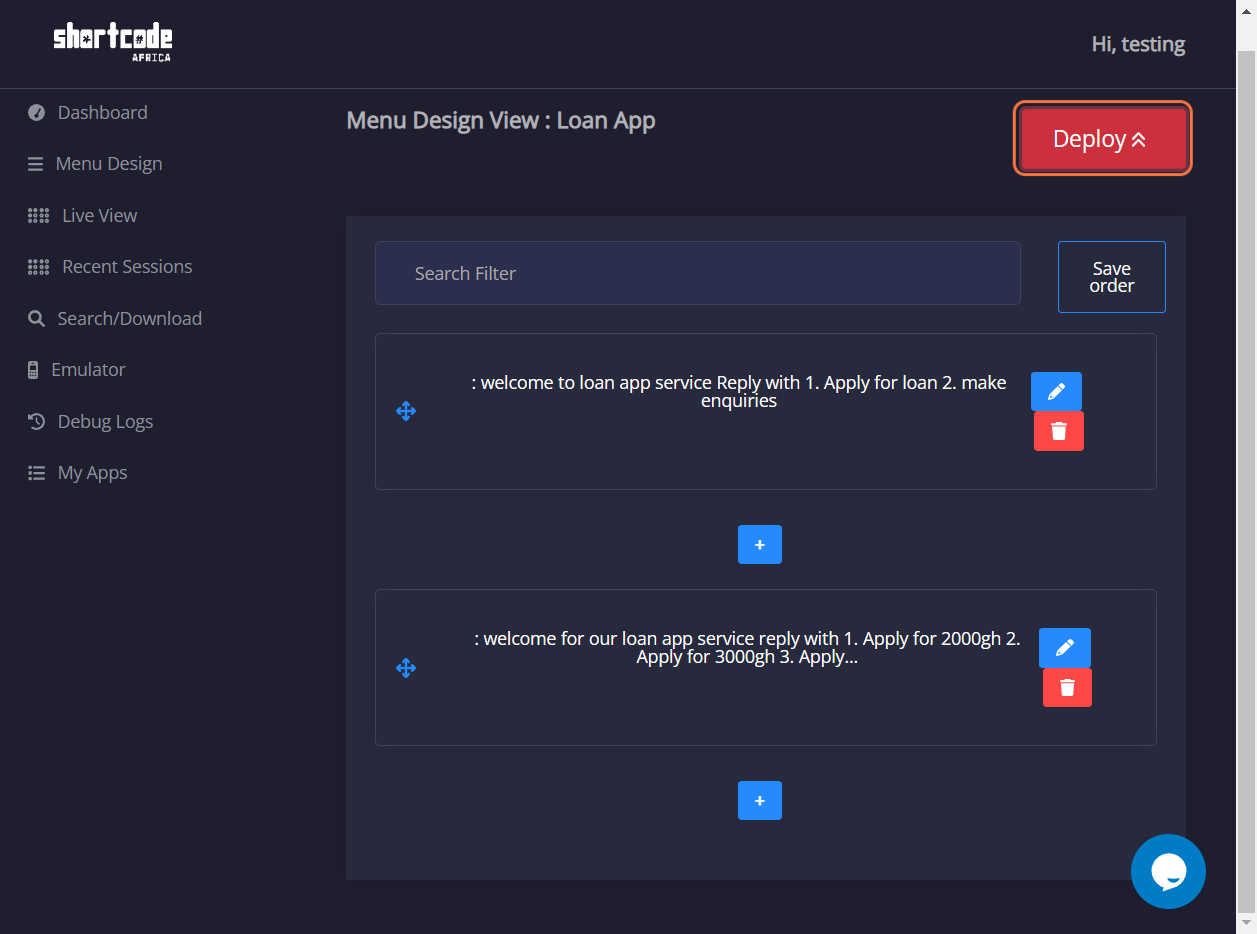Click the Recent Sessions grid icon
Viewport: 1257px width, 934px height.
pyautogui.click(x=38, y=267)
